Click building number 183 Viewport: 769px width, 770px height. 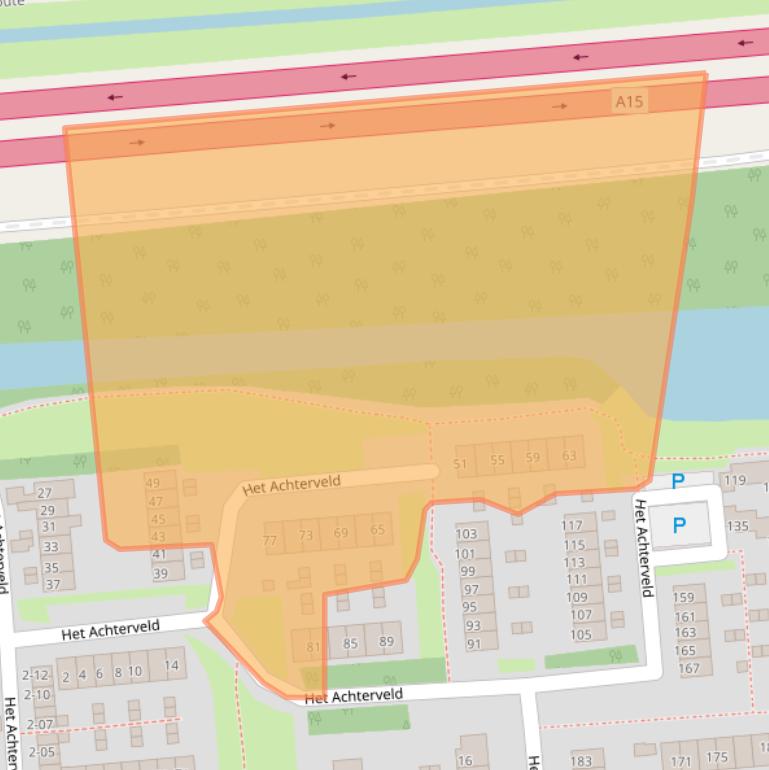pos(581,761)
